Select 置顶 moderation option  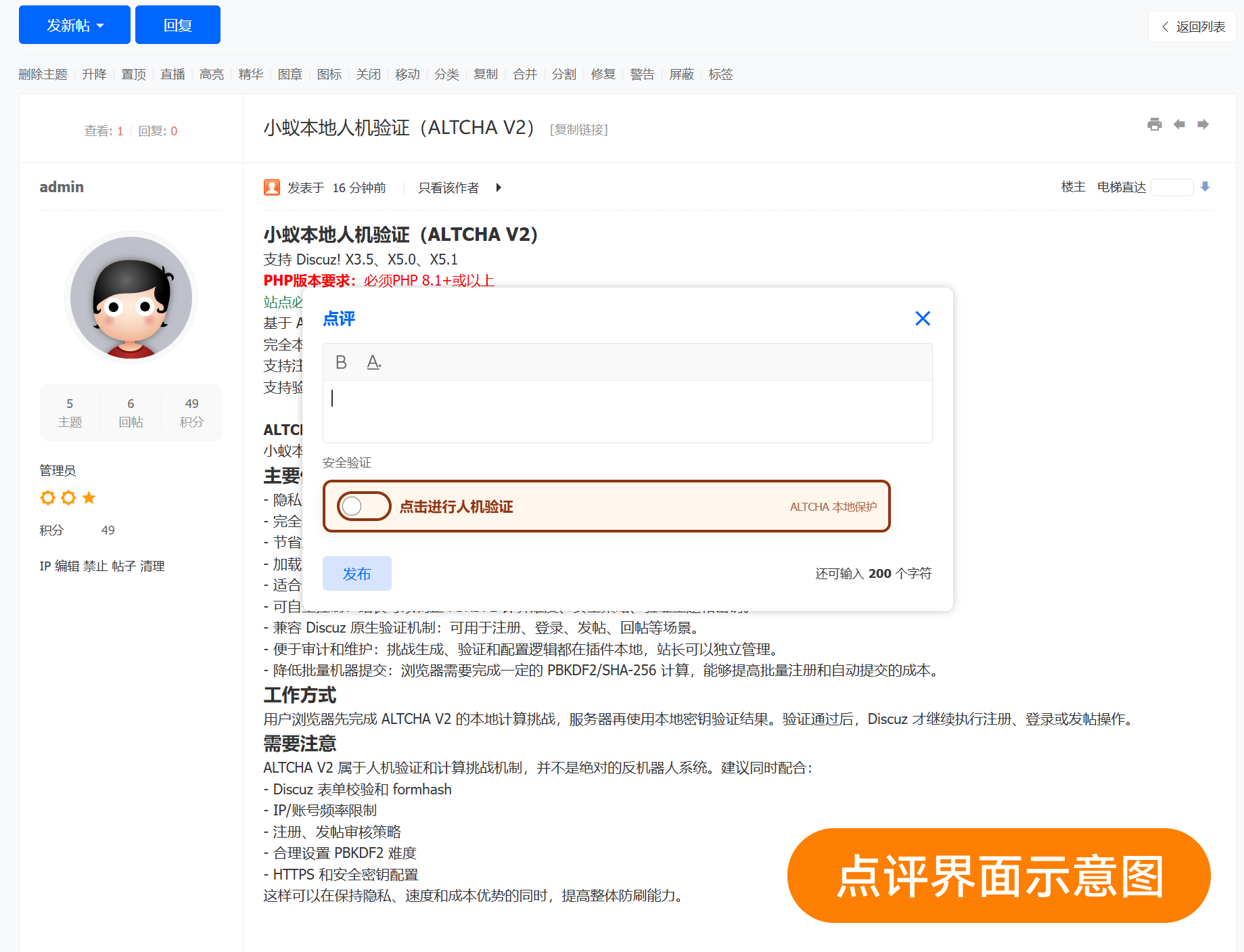(133, 74)
